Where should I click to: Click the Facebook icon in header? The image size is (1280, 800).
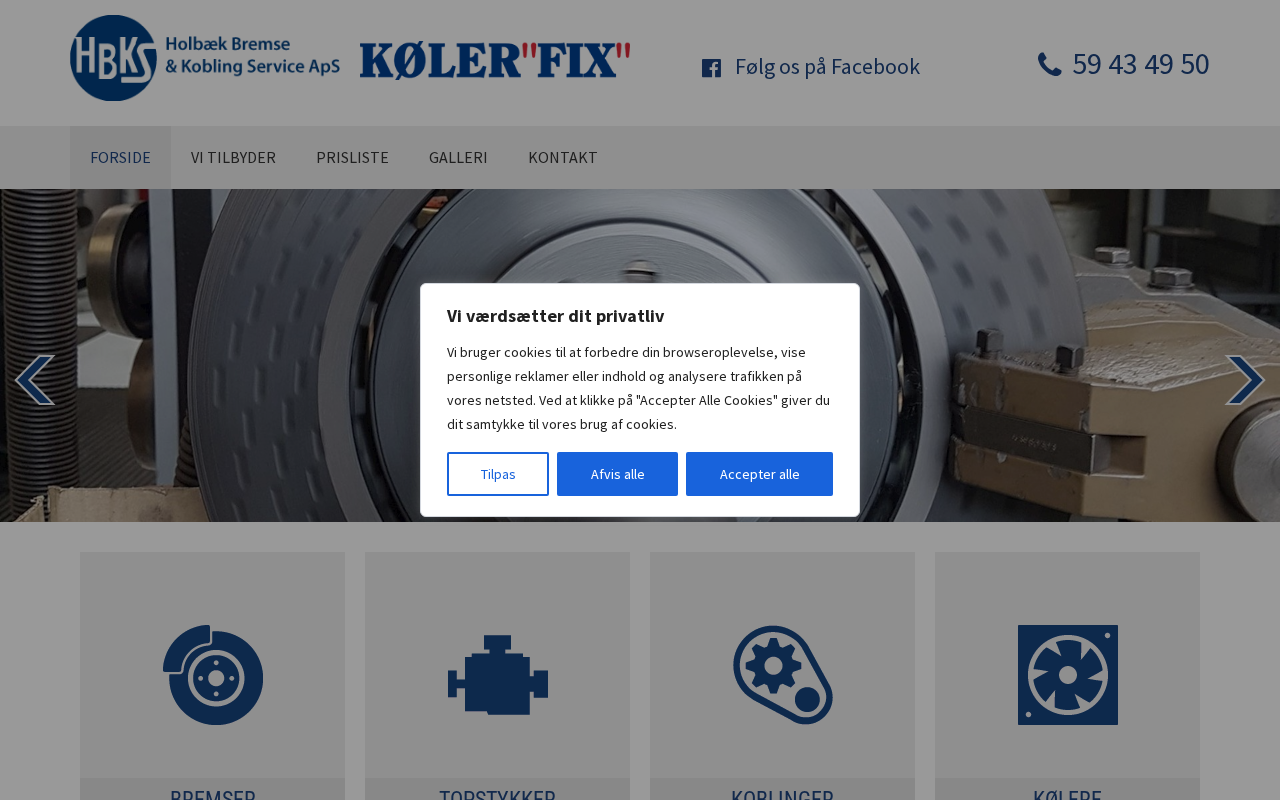pos(711,68)
